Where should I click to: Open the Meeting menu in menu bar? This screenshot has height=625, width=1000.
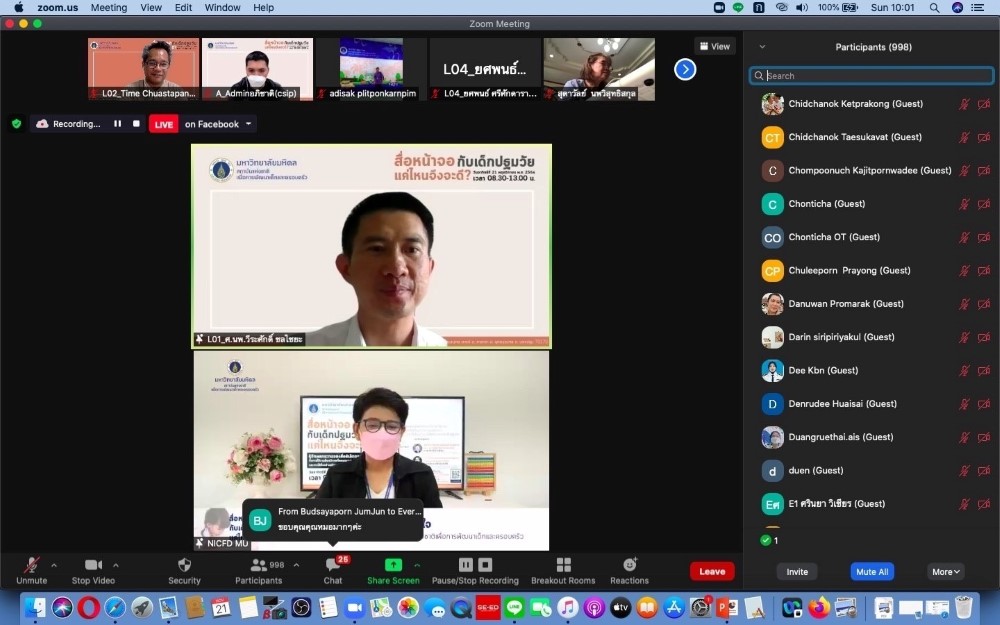tap(109, 7)
